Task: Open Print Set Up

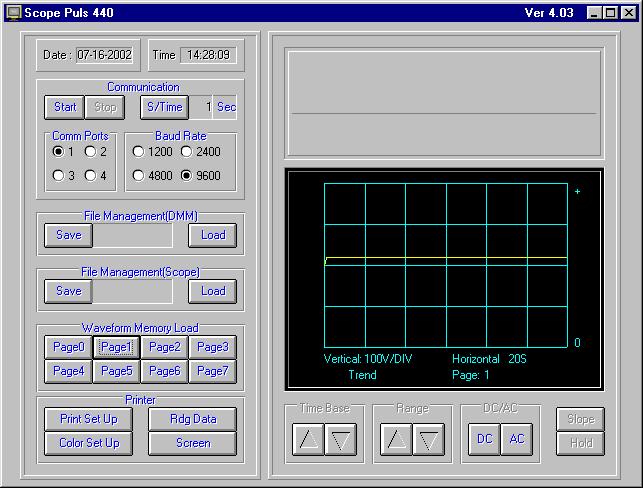Action: coord(88,419)
